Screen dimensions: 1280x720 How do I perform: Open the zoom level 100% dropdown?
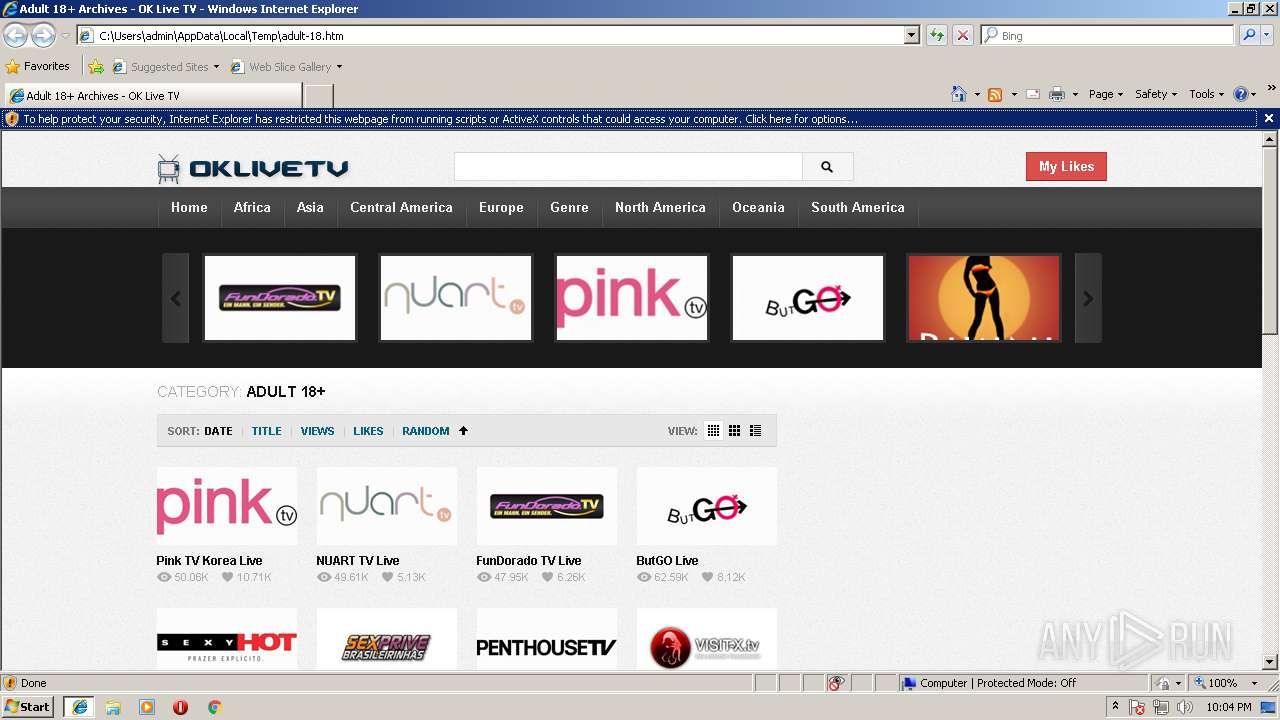point(1254,683)
